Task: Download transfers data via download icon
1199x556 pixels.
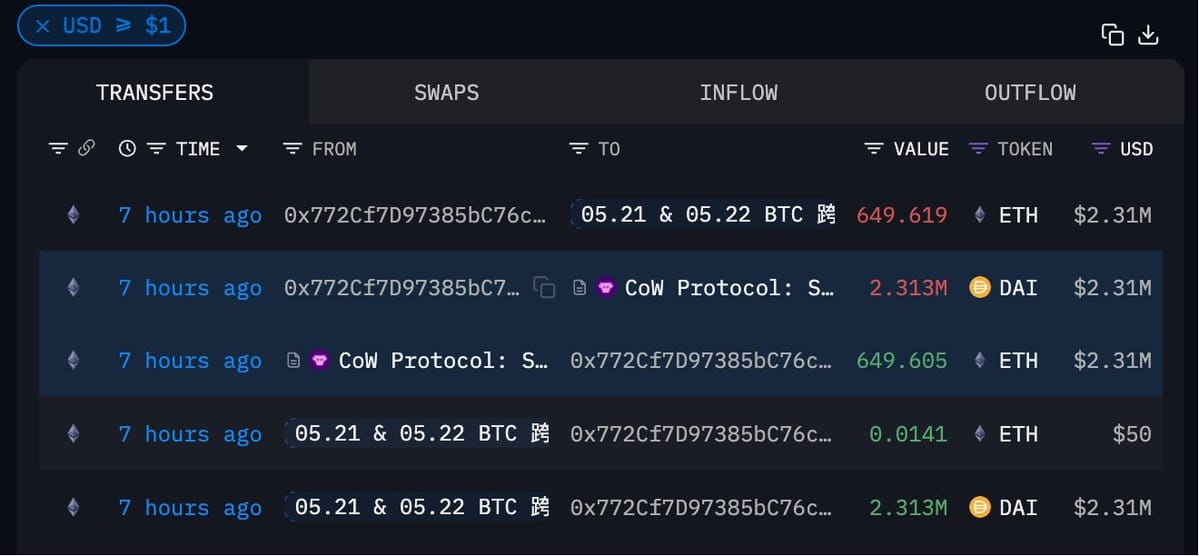Action: pyautogui.click(x=1149, y=35)
